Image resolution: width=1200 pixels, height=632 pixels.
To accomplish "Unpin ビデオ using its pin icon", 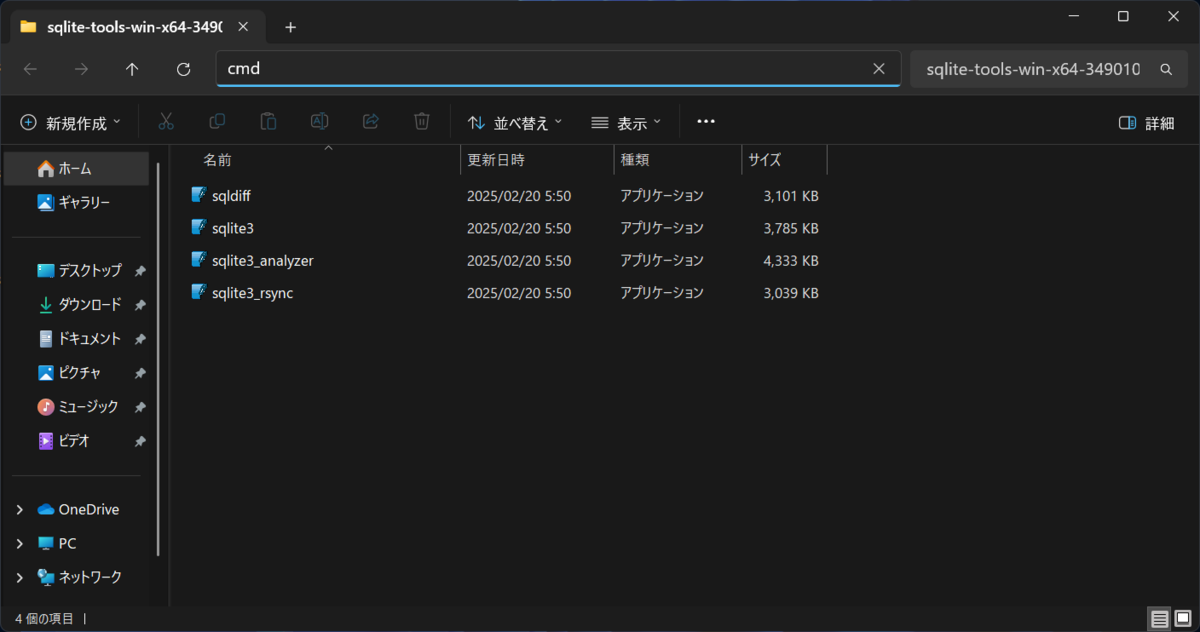I will click(140, 441).
